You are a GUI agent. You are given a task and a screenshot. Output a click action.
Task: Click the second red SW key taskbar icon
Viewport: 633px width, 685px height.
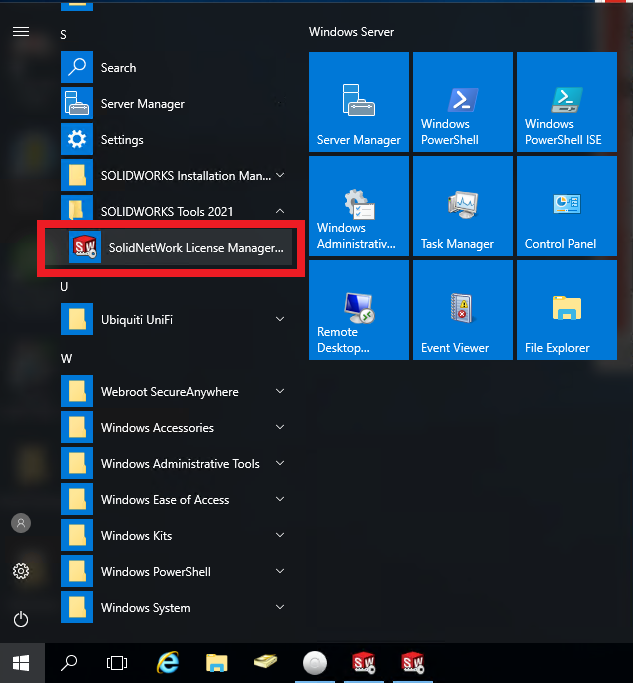pyautogui.click(x=412, y=663)
